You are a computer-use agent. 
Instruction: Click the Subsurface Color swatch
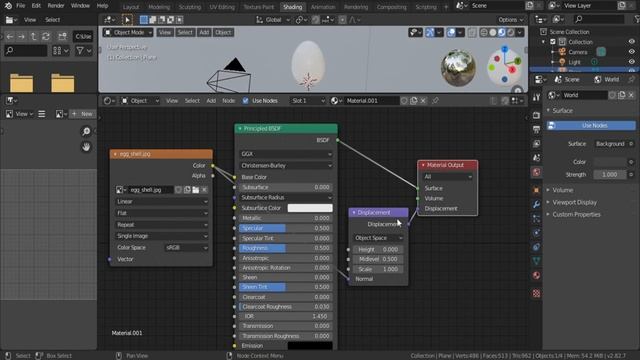[310, 208]
